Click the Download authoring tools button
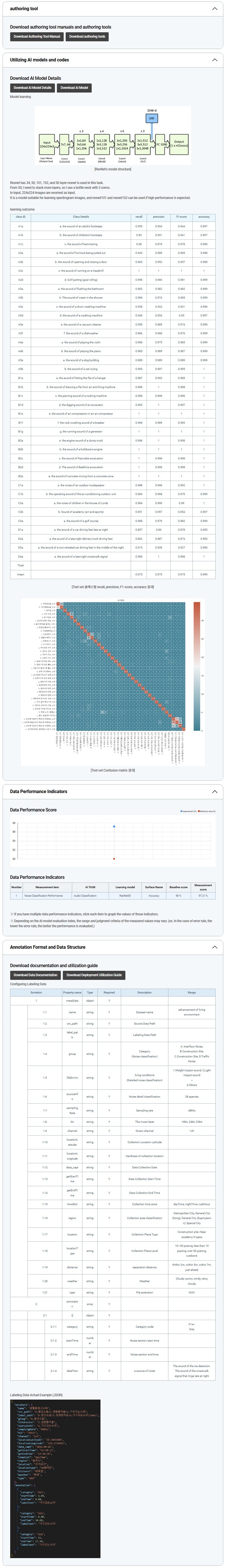 (x=87, y=37)
